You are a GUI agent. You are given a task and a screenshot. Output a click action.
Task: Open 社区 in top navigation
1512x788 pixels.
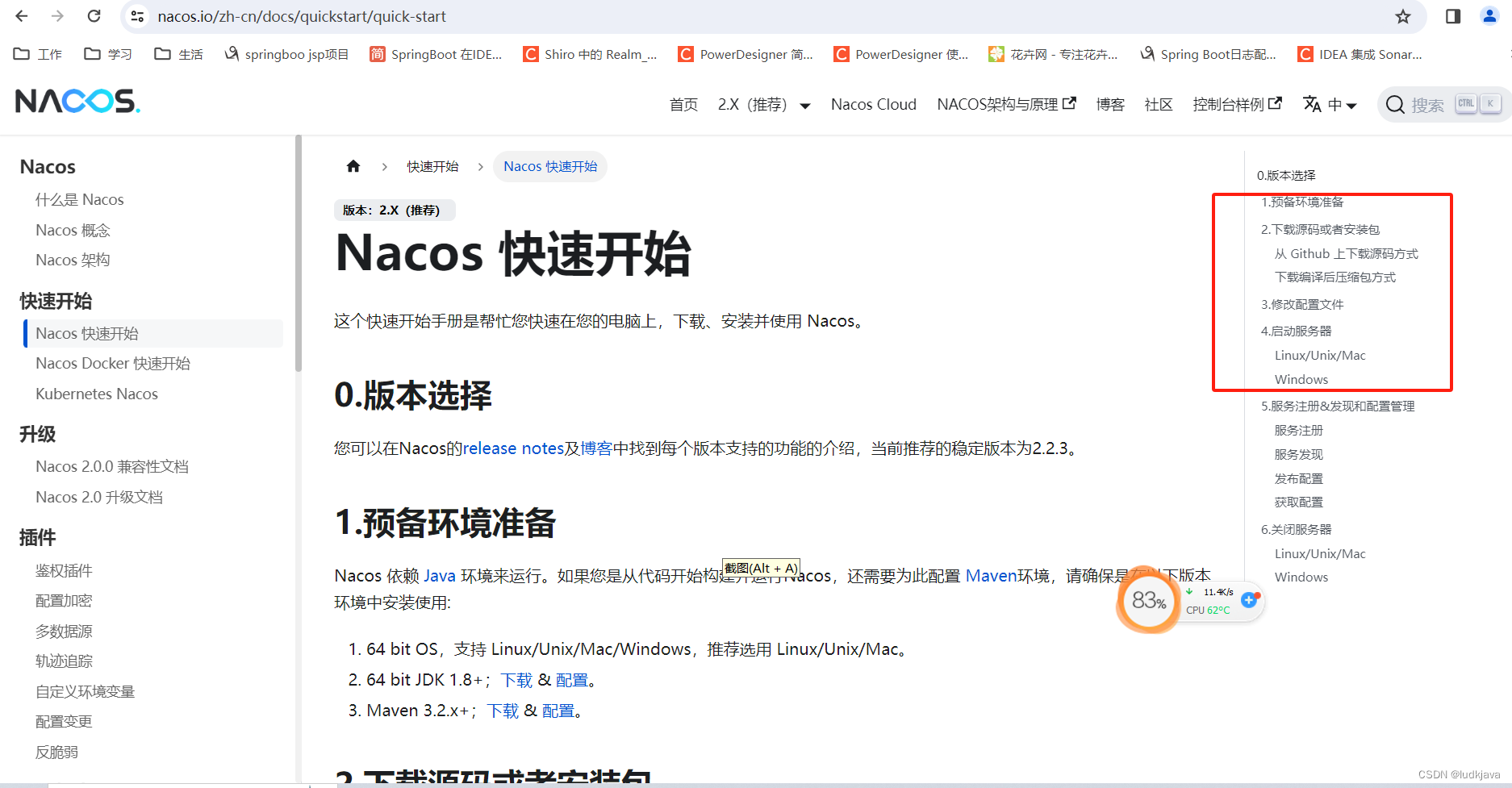[x=1159, y=104]
